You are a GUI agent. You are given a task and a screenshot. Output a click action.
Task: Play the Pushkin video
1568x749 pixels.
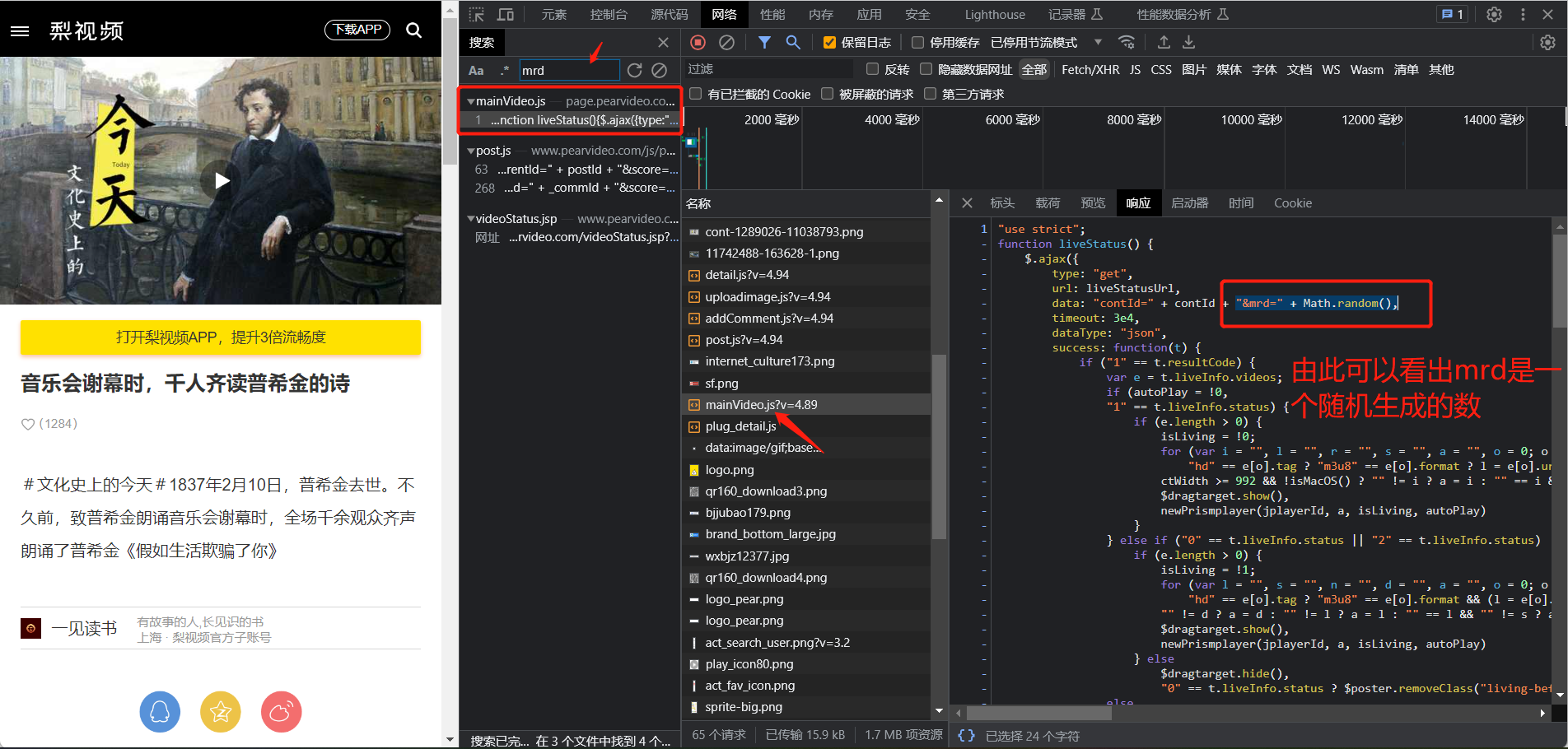point(221,180)
